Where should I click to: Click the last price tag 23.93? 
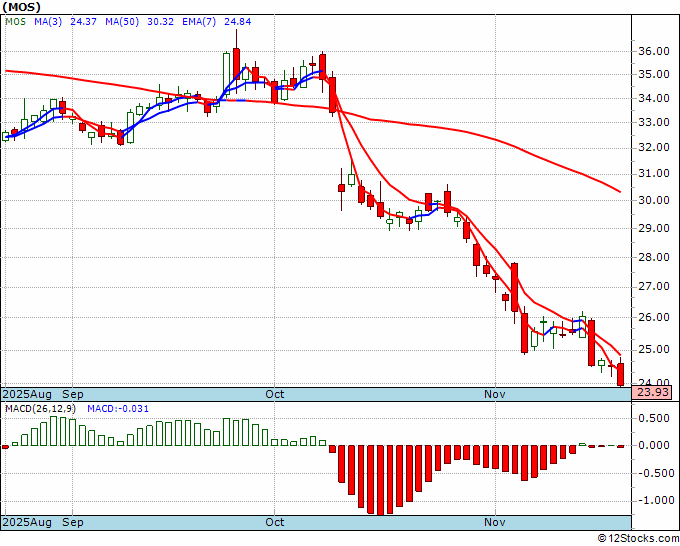(652, 393)
